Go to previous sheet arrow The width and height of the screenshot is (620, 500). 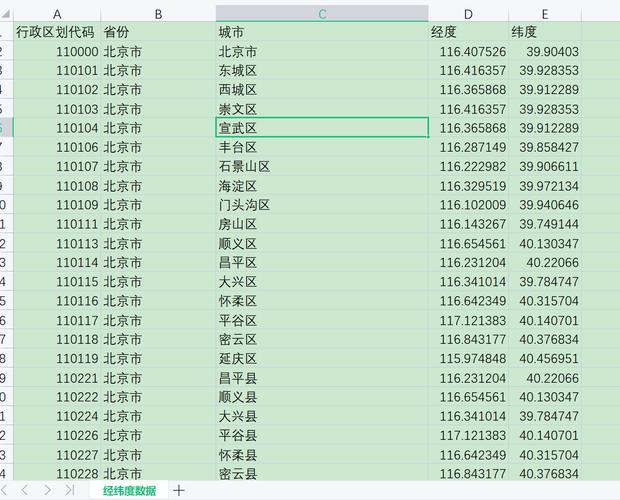pyautogui.click(x=25, y=491)
